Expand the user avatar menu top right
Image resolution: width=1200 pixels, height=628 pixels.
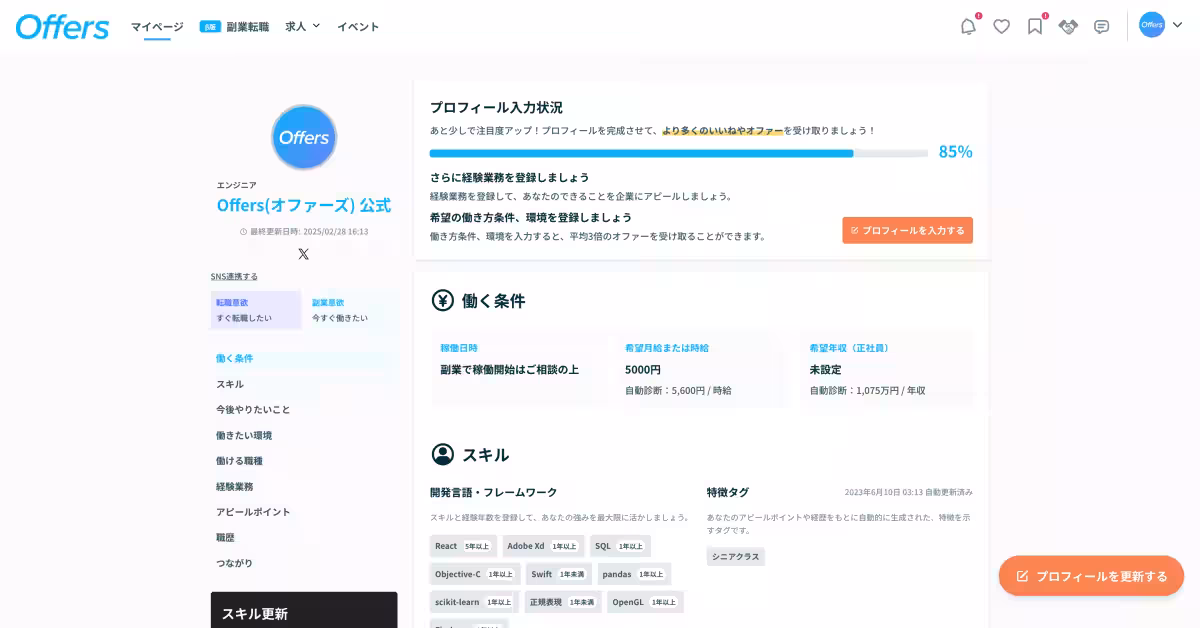[x=1152, y=25]
